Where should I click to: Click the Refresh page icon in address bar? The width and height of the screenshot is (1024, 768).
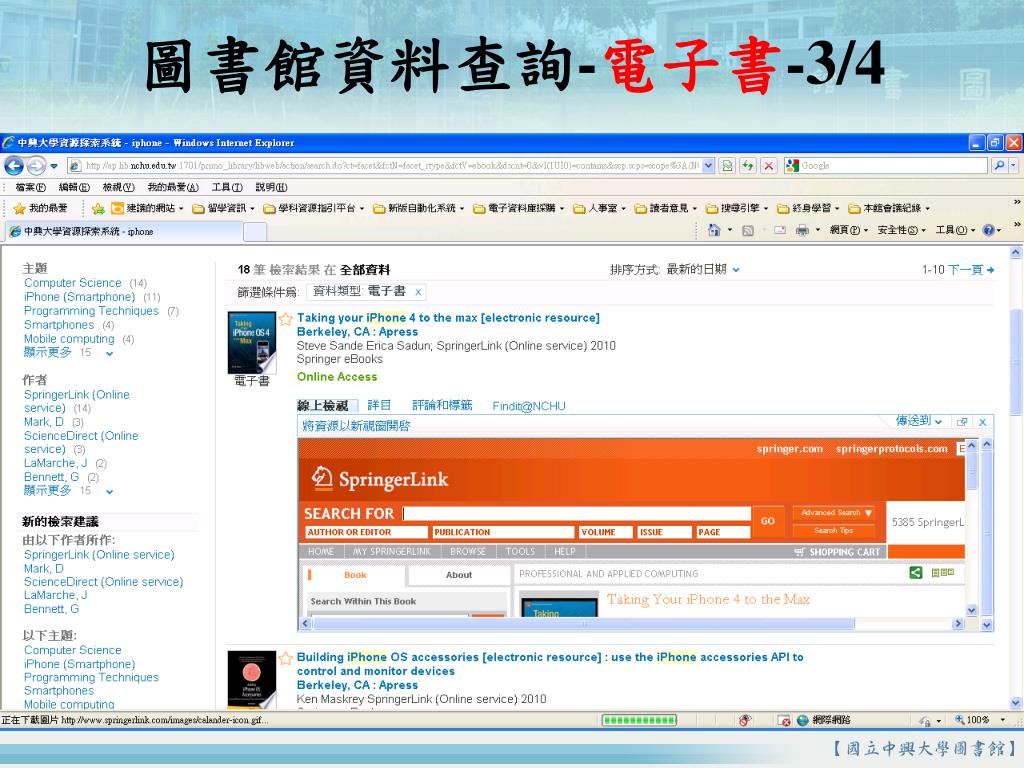tap(747, 166)
